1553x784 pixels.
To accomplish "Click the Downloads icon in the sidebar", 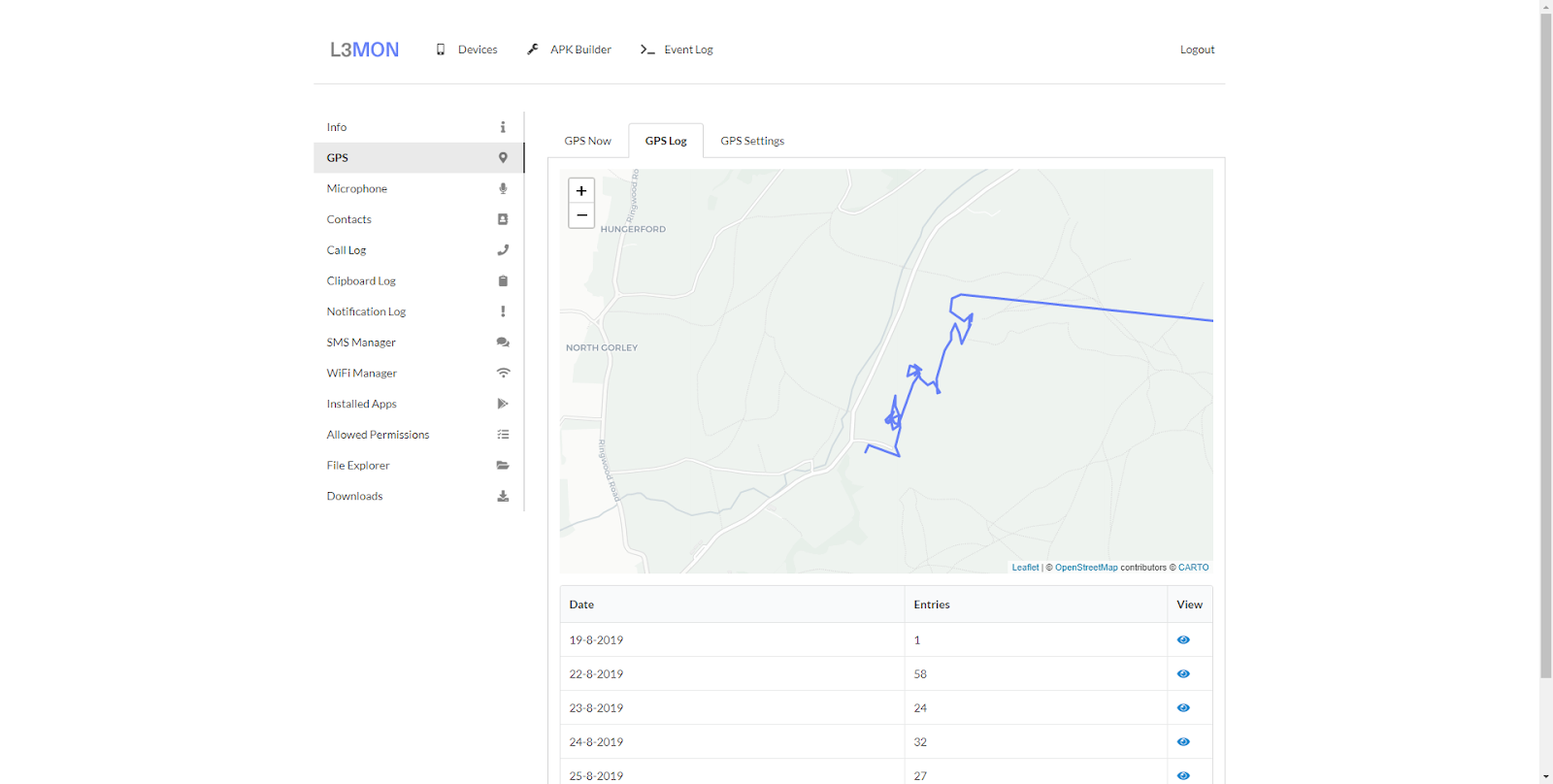I will (503, 496).
